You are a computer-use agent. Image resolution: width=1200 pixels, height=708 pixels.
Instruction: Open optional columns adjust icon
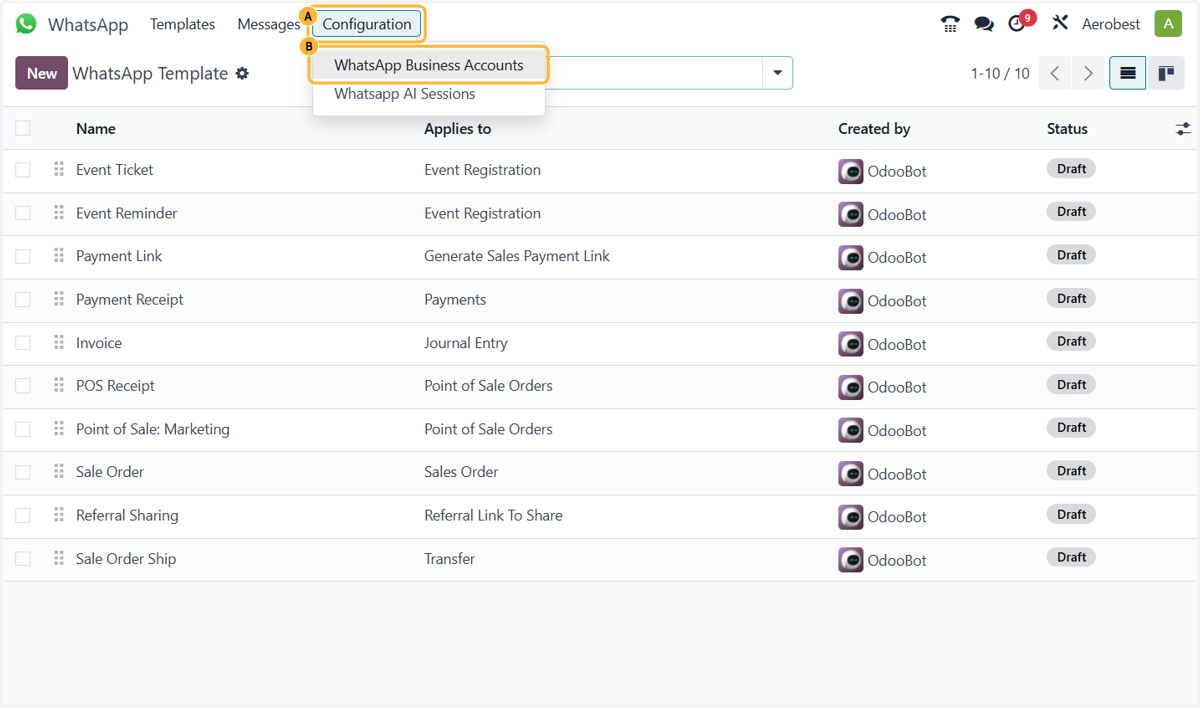pos(1183,129)
